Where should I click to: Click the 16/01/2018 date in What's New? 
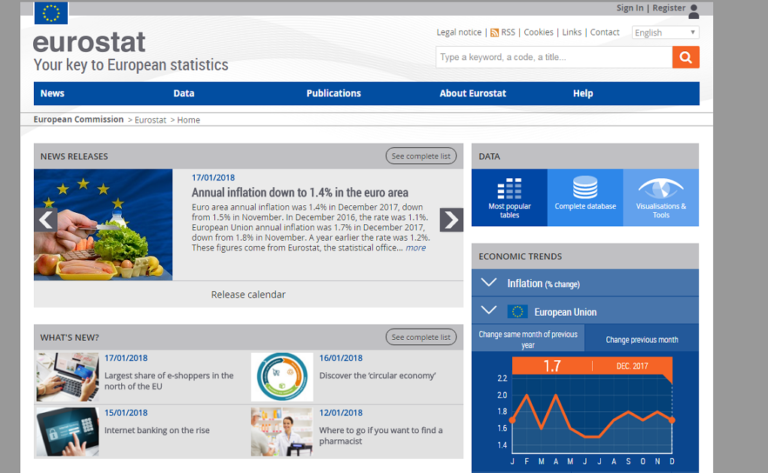pyautogui.click(x=341, y=358)
